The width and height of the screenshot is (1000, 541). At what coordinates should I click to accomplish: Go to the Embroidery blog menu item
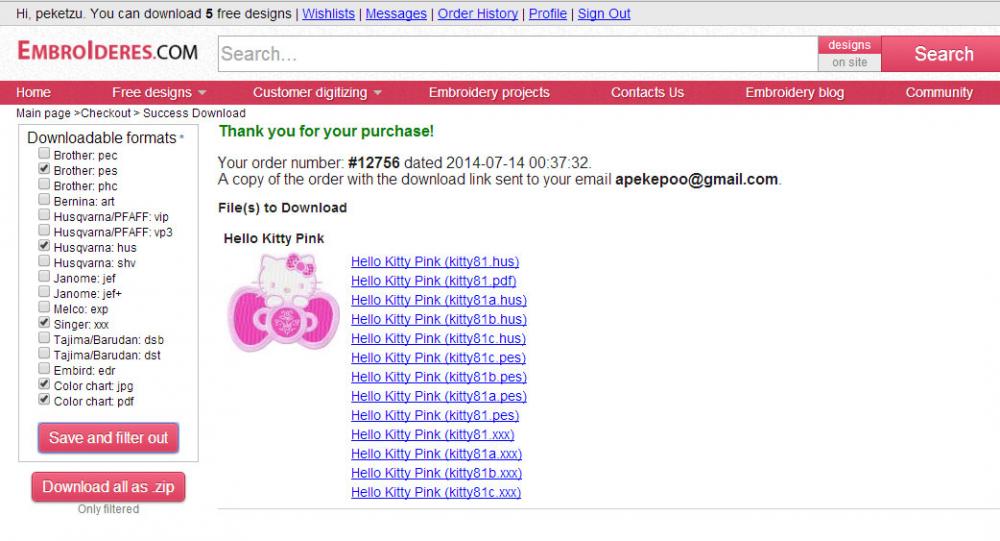(794, 92)
